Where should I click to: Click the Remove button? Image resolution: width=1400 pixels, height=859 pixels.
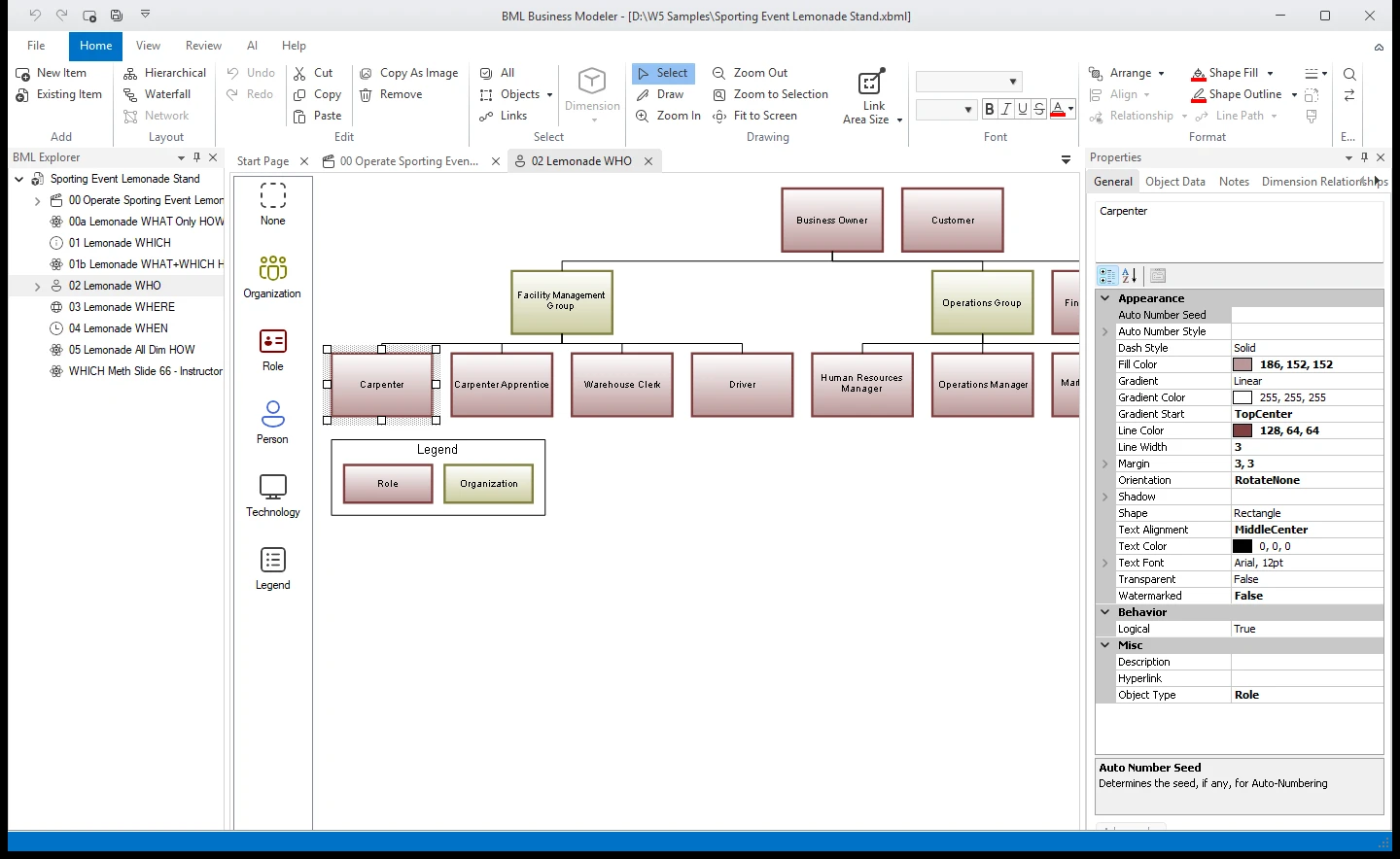tap(391, 94)
